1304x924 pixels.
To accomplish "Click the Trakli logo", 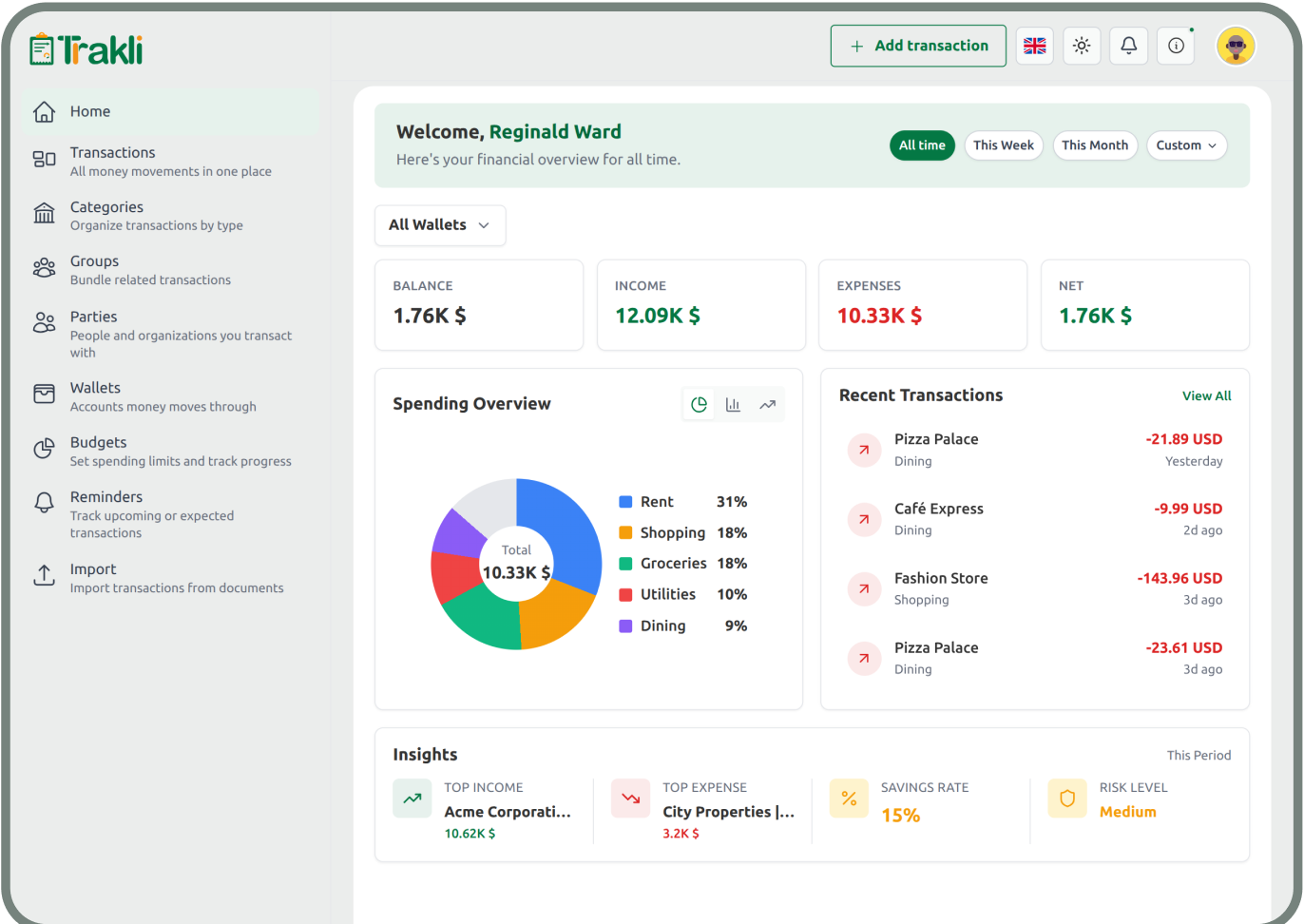I will point(86,49).
